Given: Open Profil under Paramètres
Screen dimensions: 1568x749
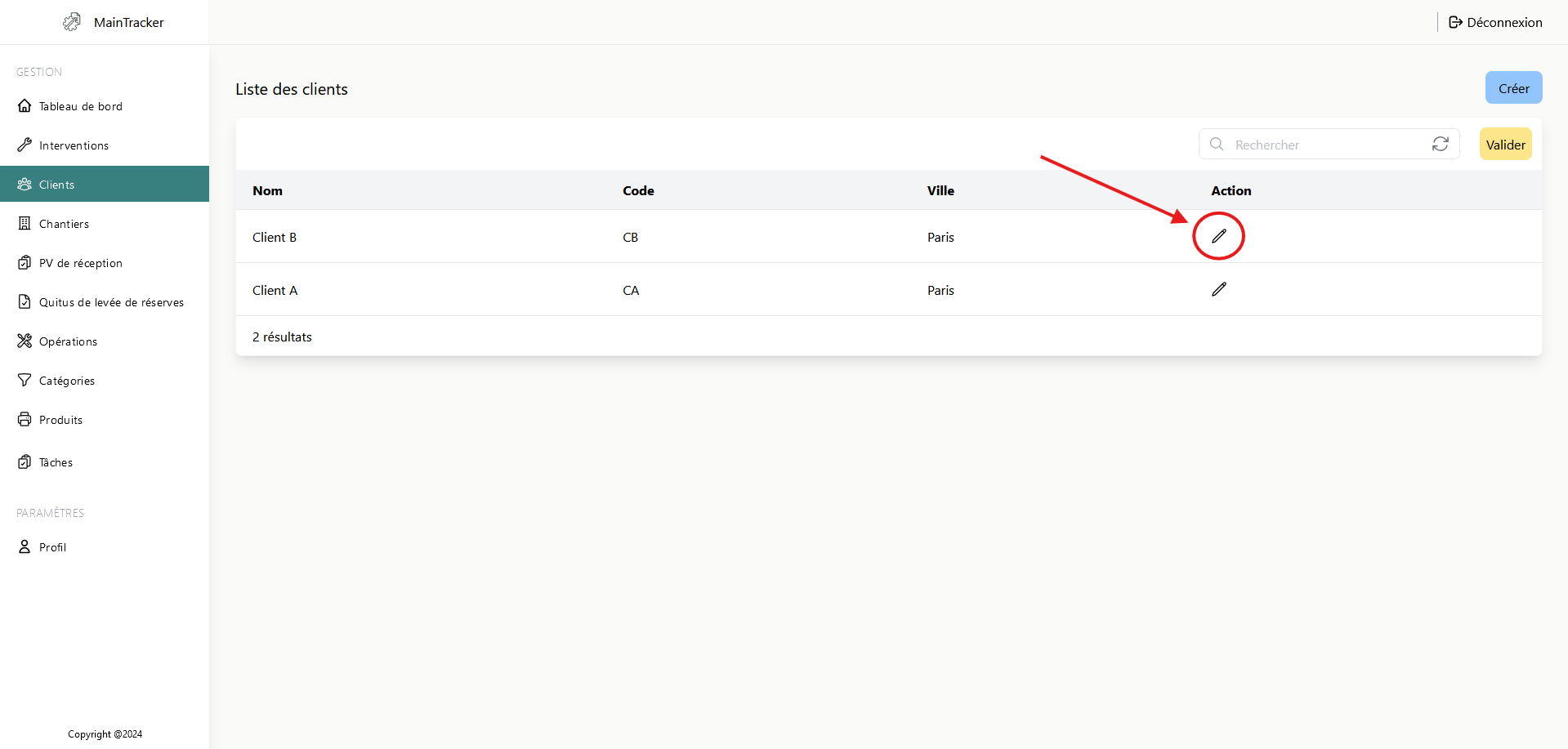Looking at the screenshot, I should pos(52,547).
